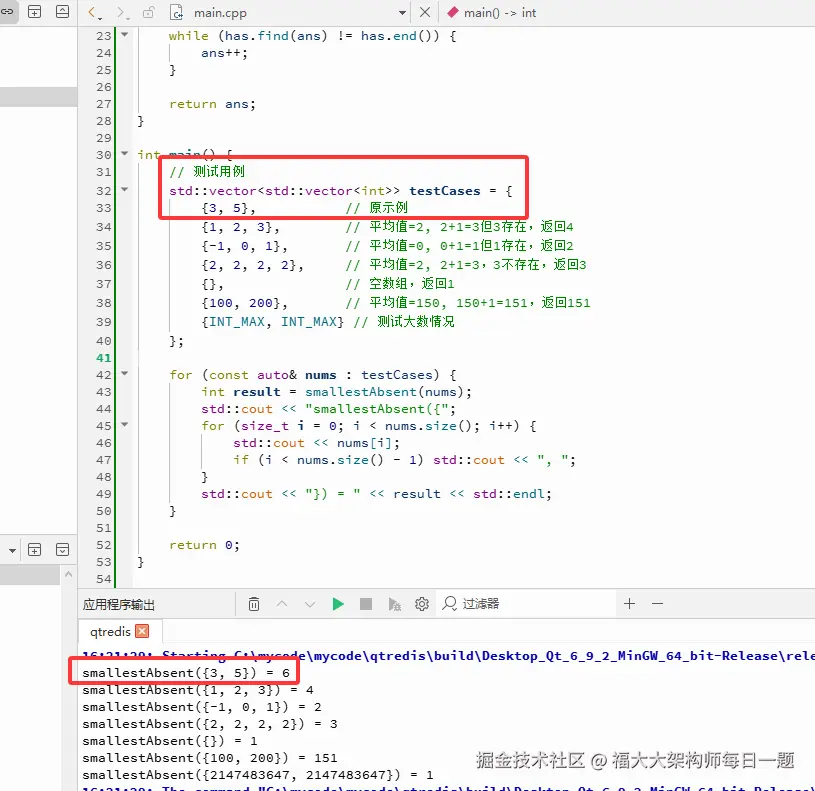Clear application output with trash icon
815x791 pixels.
click(x=254, y=603)
